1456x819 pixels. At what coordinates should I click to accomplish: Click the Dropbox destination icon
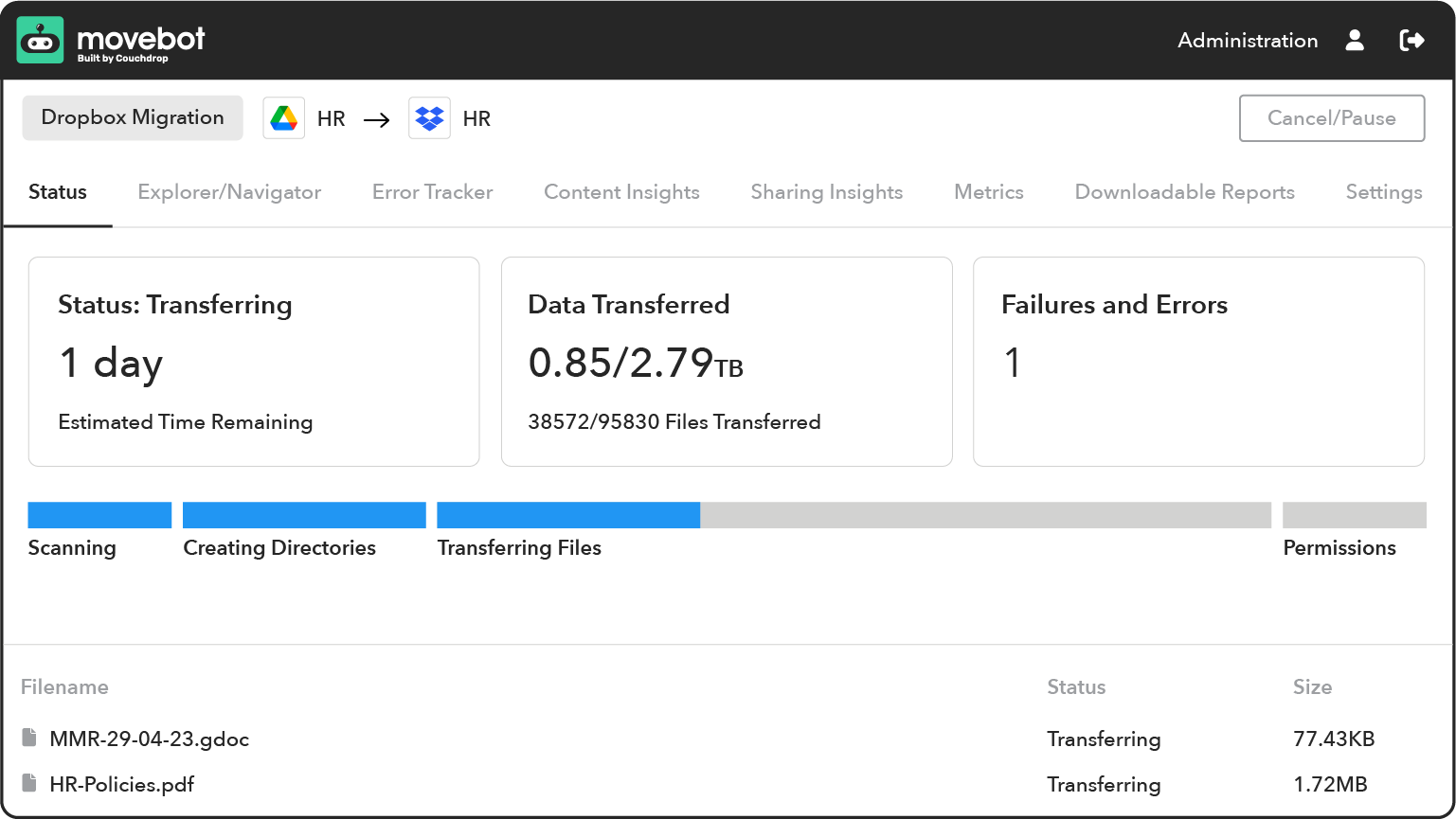429,118
